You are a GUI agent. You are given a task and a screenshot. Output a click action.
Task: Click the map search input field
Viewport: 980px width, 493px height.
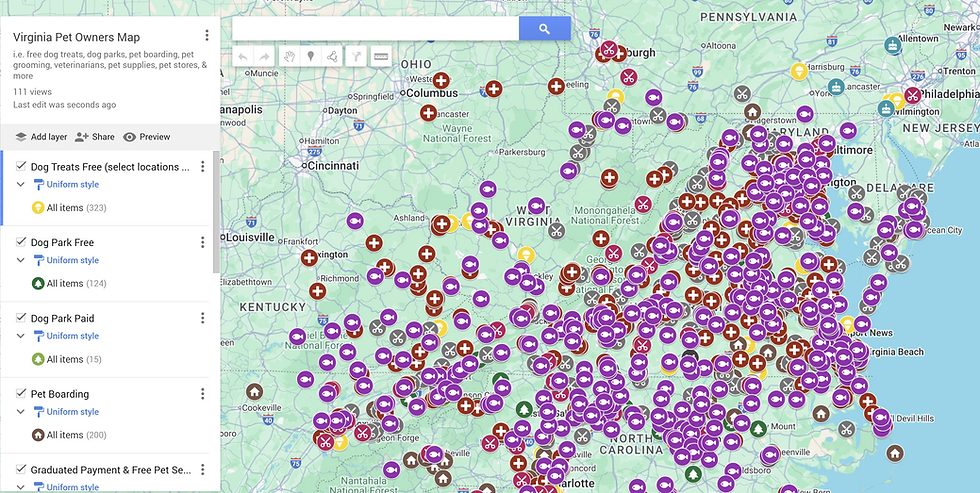[376, 29]
